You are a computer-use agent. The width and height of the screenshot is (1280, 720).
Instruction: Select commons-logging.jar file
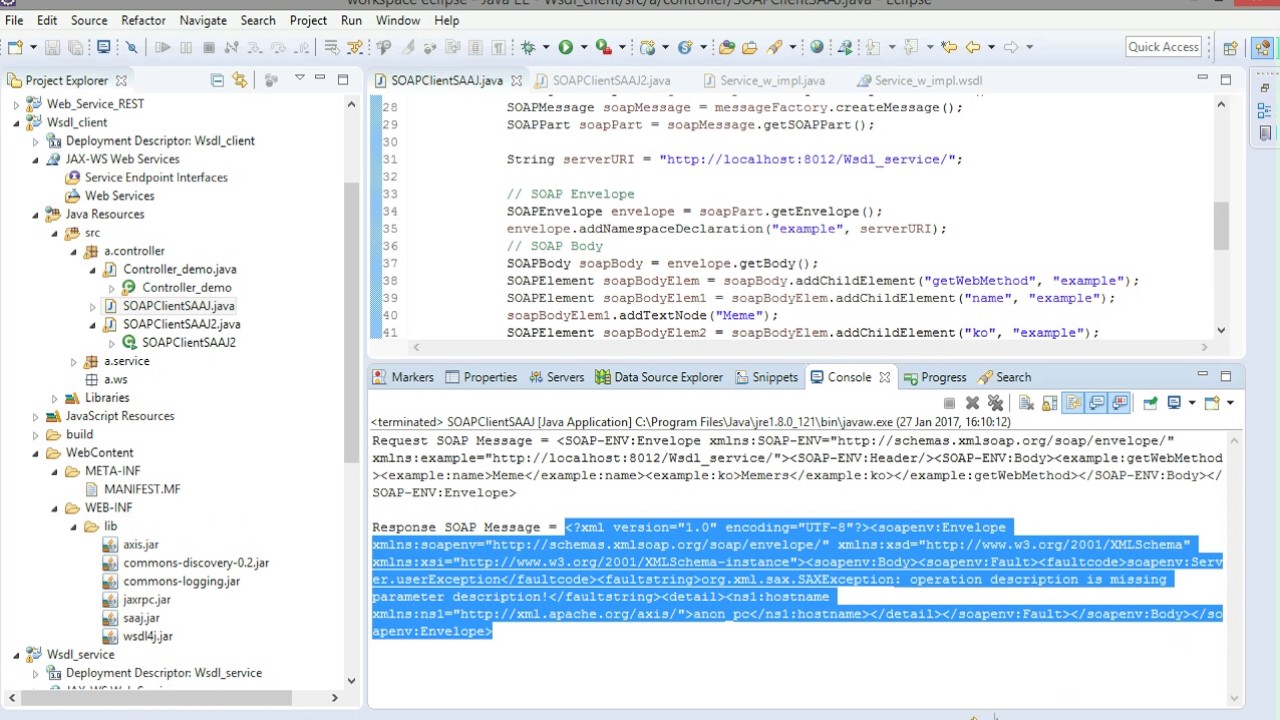point(182,581)
